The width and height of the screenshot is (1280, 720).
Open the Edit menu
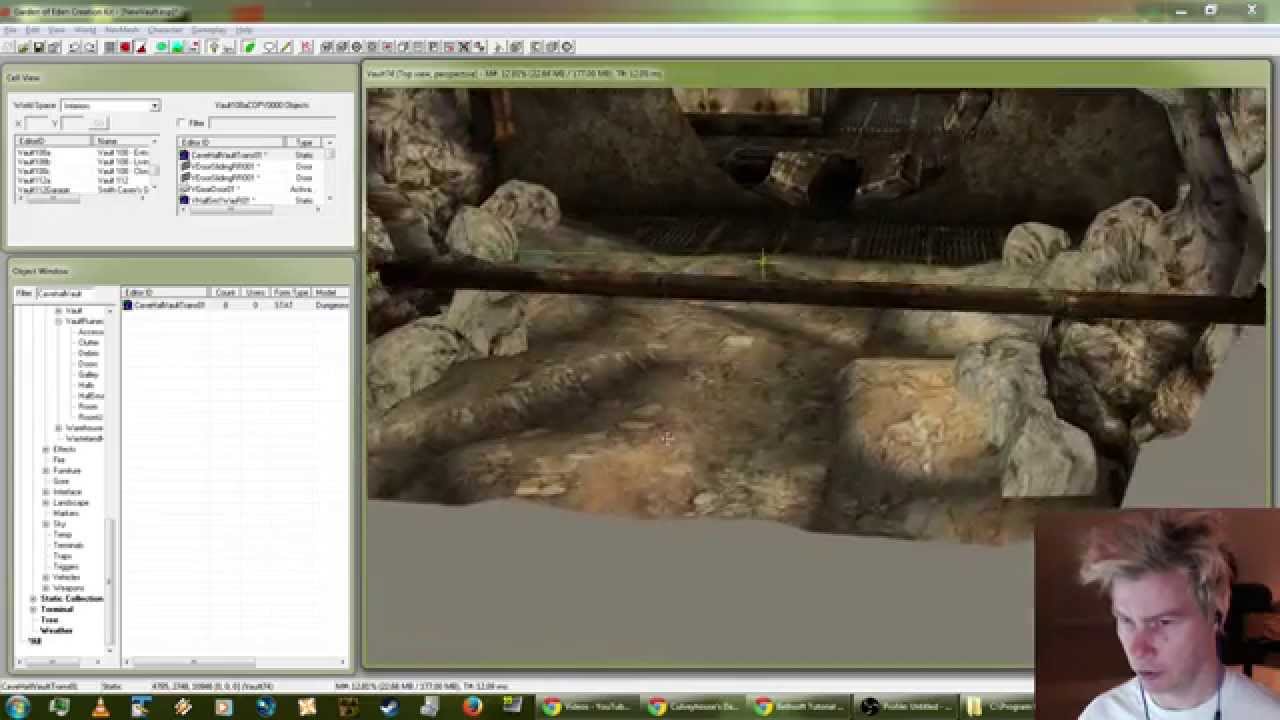tap(33, 30)
